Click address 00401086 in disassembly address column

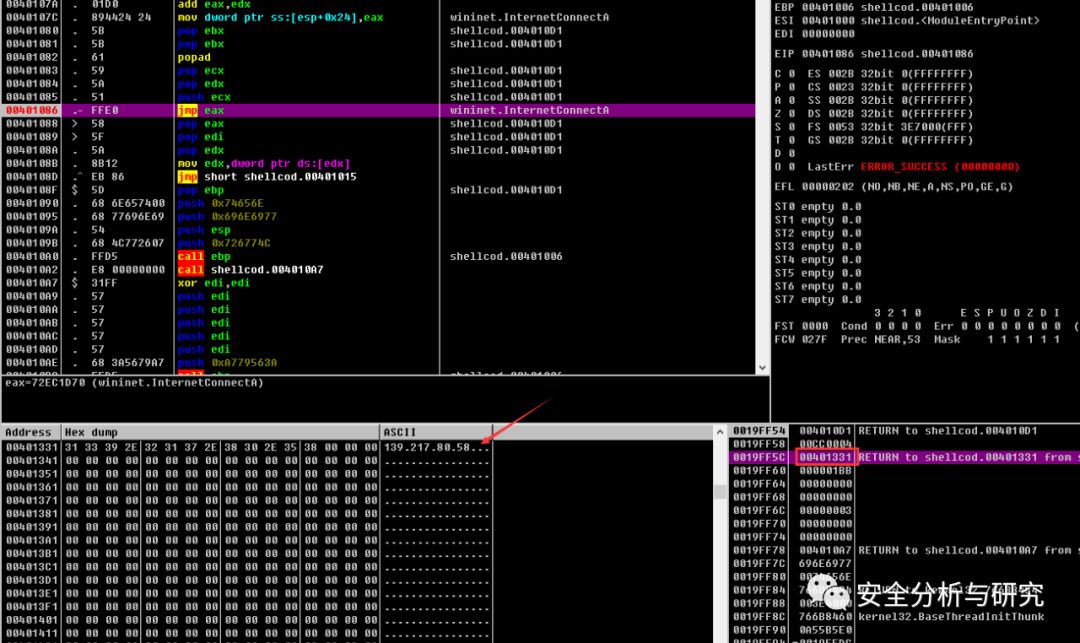(x=32, y=110)
